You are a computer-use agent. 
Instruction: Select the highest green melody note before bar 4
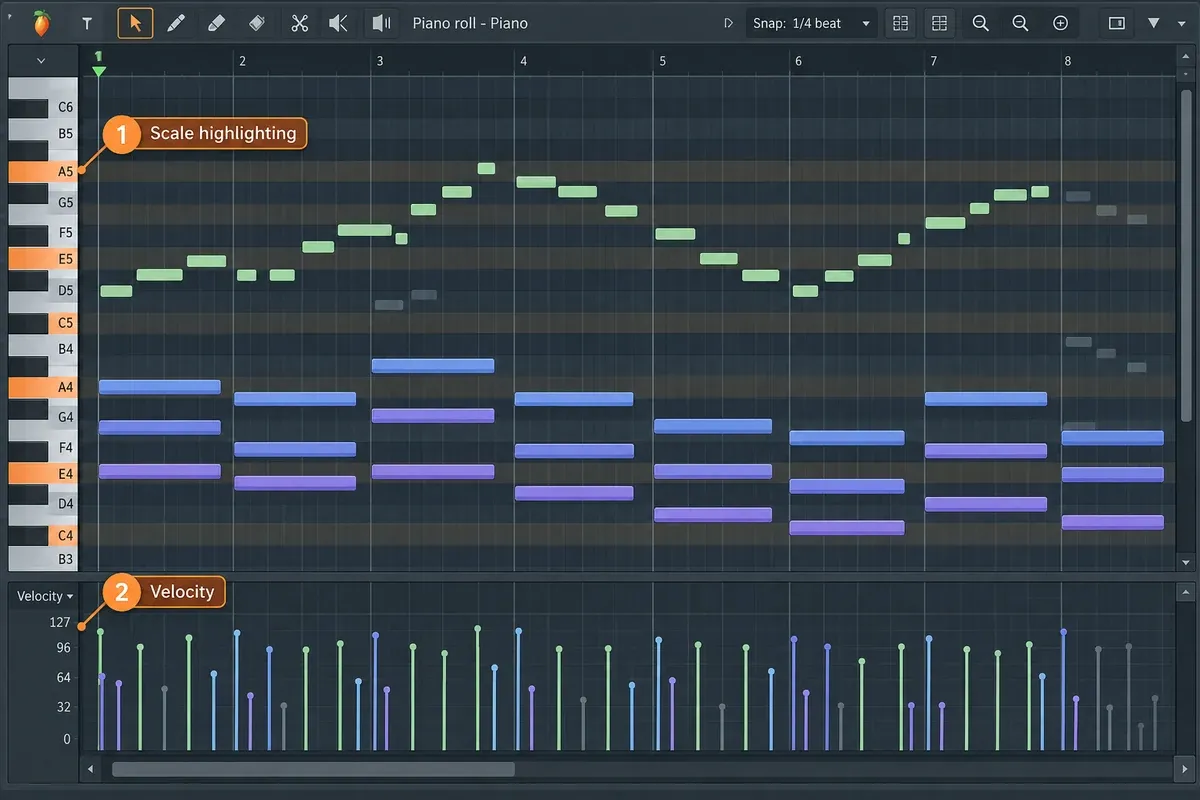(486, 168)
